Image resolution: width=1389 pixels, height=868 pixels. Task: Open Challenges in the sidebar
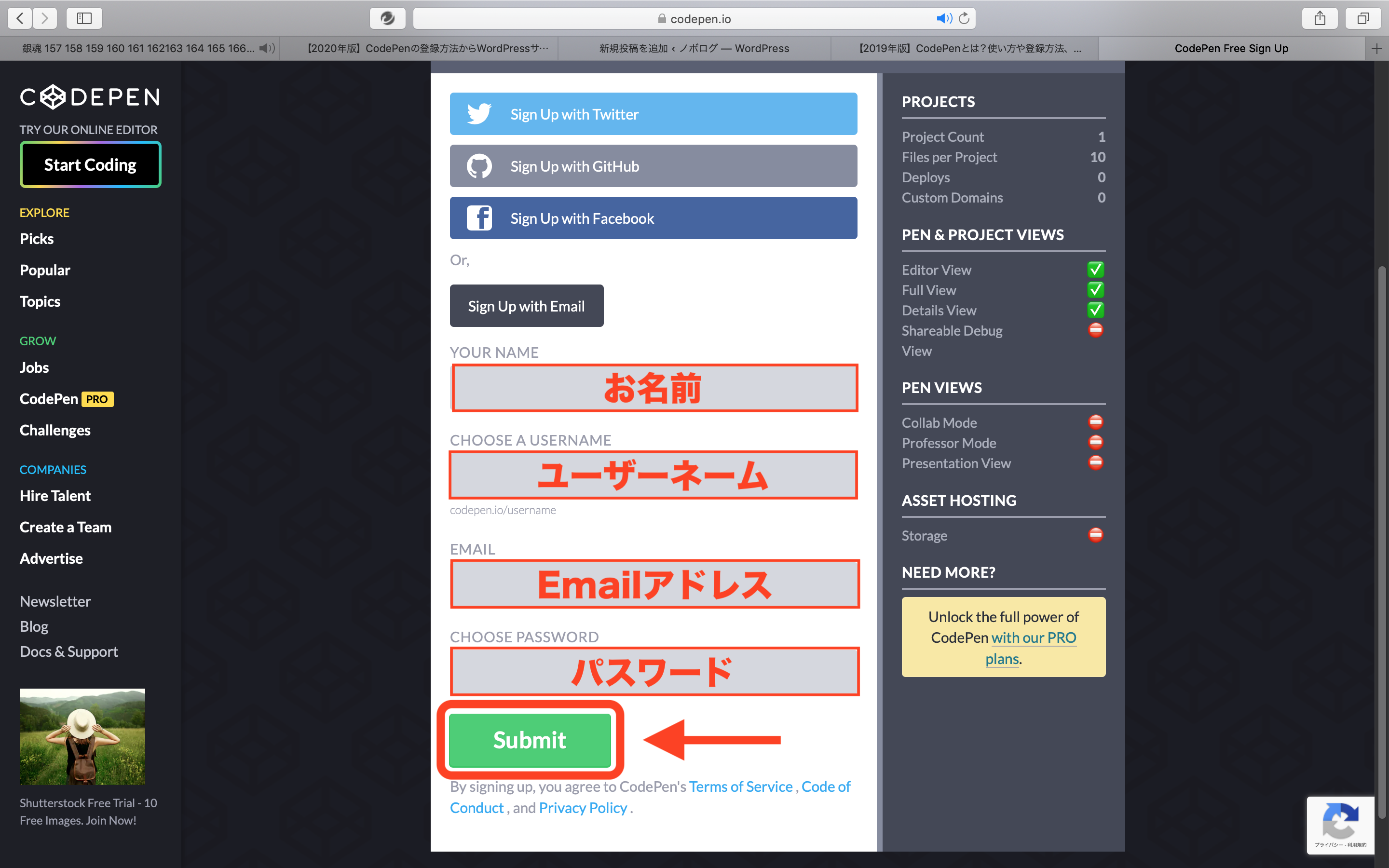coord(55,431)
